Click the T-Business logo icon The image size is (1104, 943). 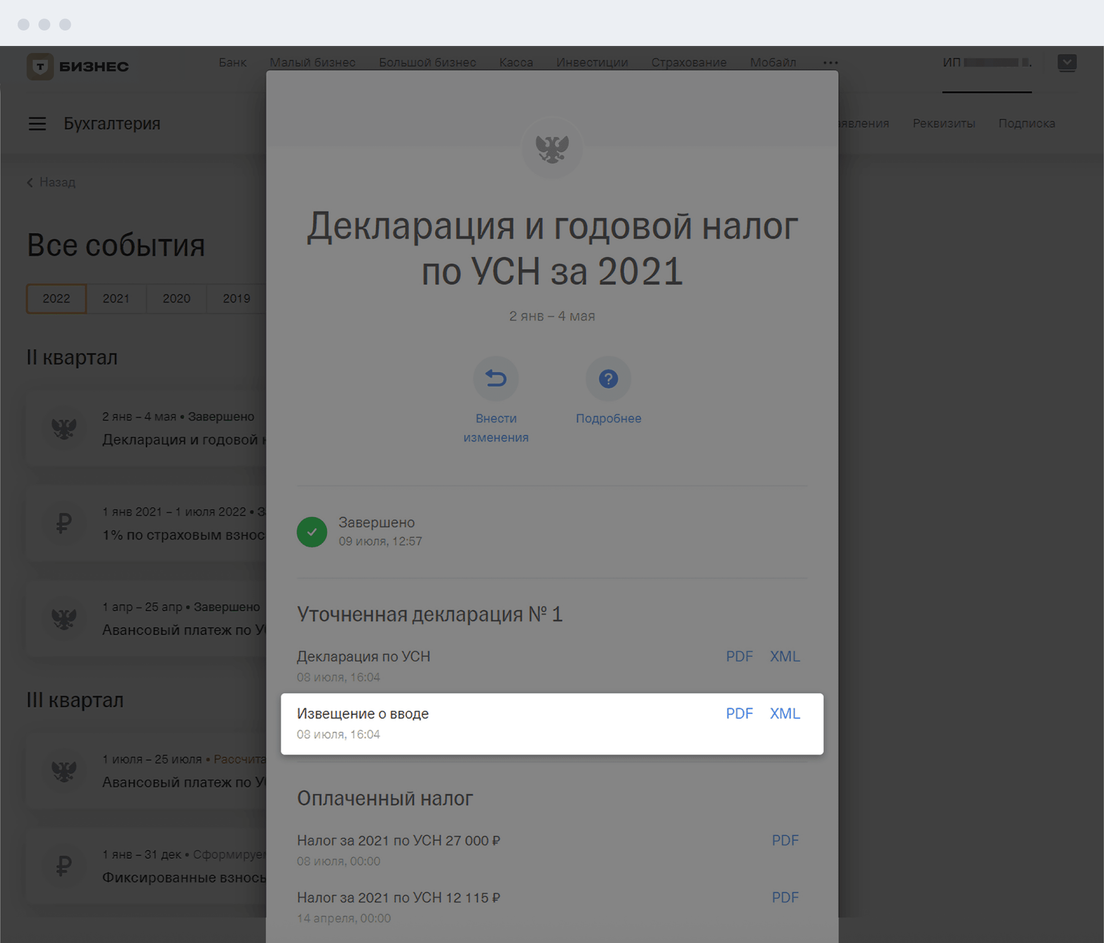point(40,66)
